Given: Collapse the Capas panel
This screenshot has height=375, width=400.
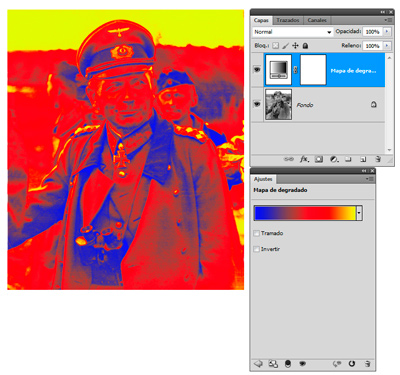Looking at the screenshot, I should click(383, 12).
